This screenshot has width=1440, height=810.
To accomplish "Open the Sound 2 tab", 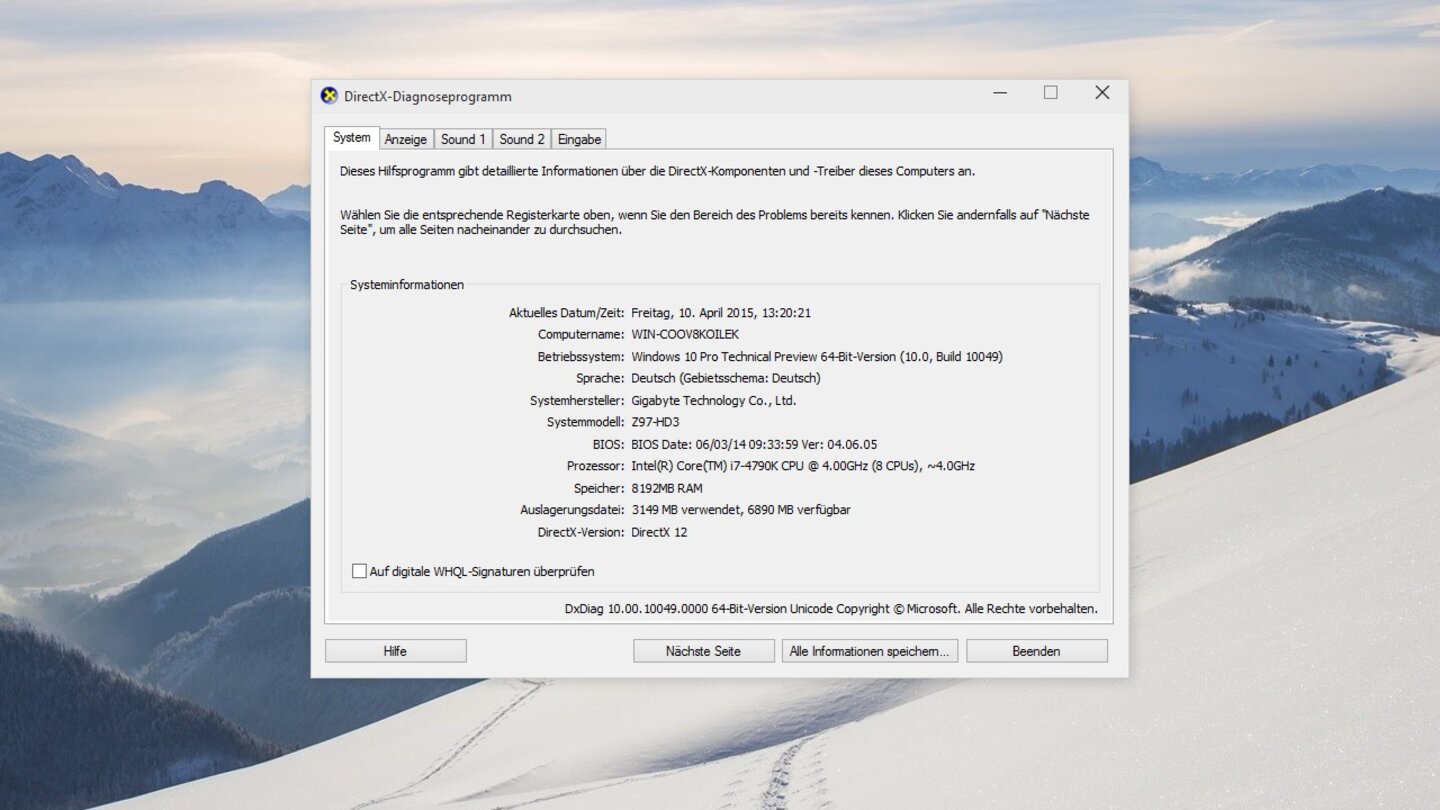I will (522, 139).
